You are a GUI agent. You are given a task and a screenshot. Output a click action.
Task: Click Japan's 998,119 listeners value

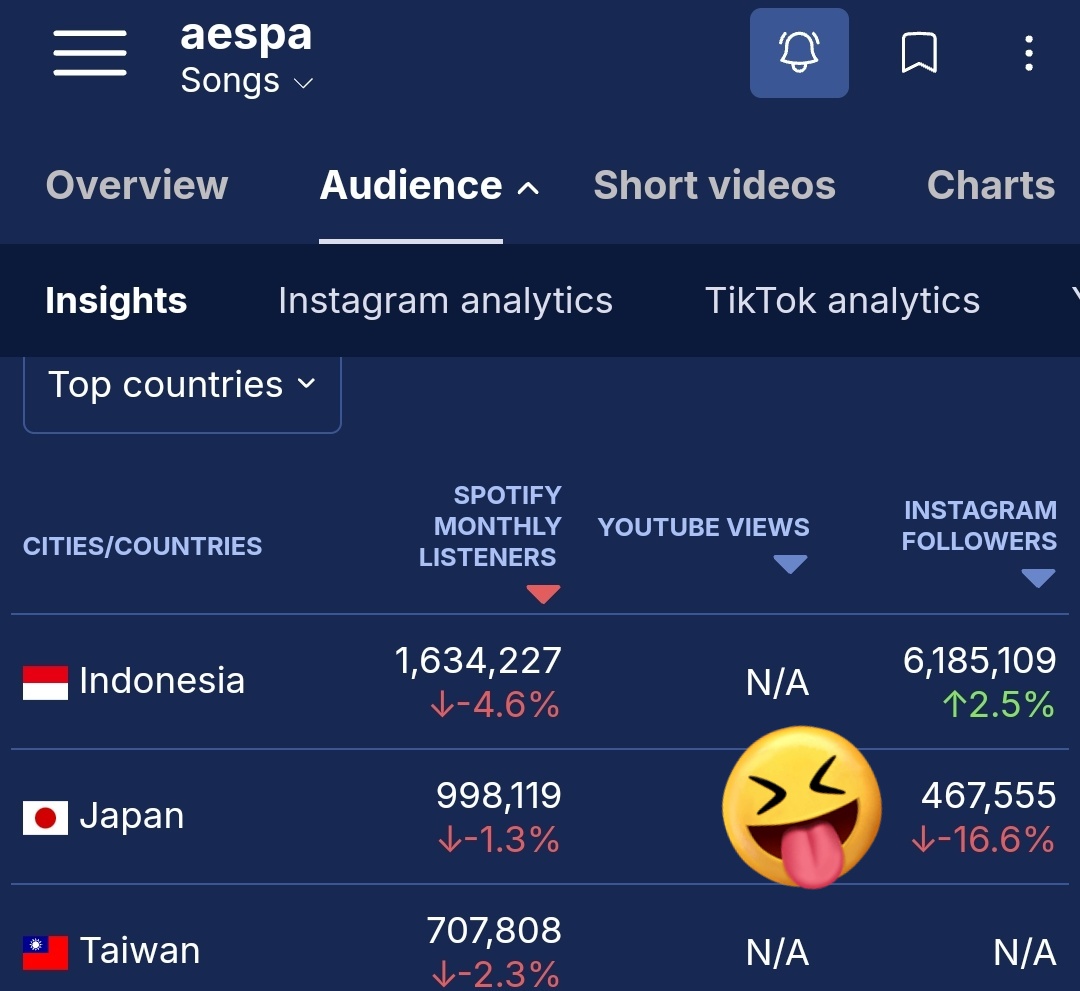pos(499,795)
